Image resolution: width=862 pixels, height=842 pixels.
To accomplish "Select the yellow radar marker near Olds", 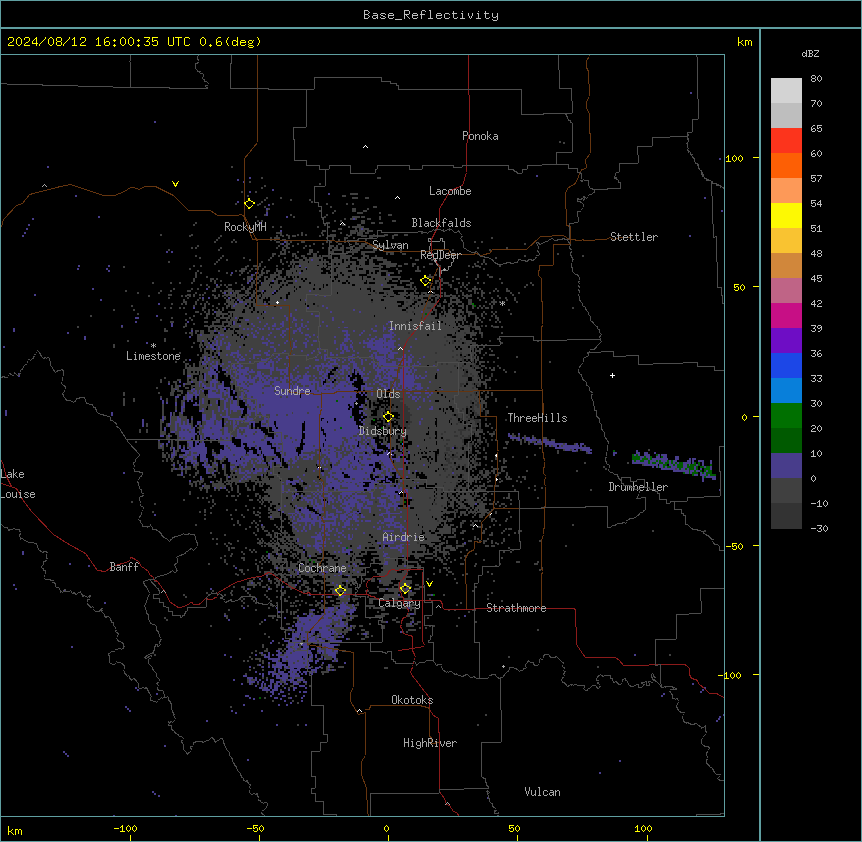I will click(388, 417).
